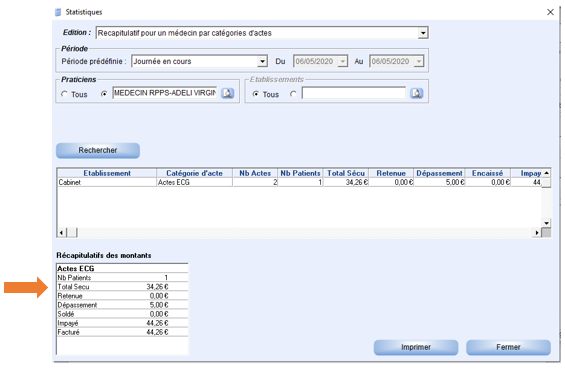Image resolution: width=565 pixels, height=372 pixels.
Task: Expand the Edition dropdown list
Action: click(x=423, y=33)
